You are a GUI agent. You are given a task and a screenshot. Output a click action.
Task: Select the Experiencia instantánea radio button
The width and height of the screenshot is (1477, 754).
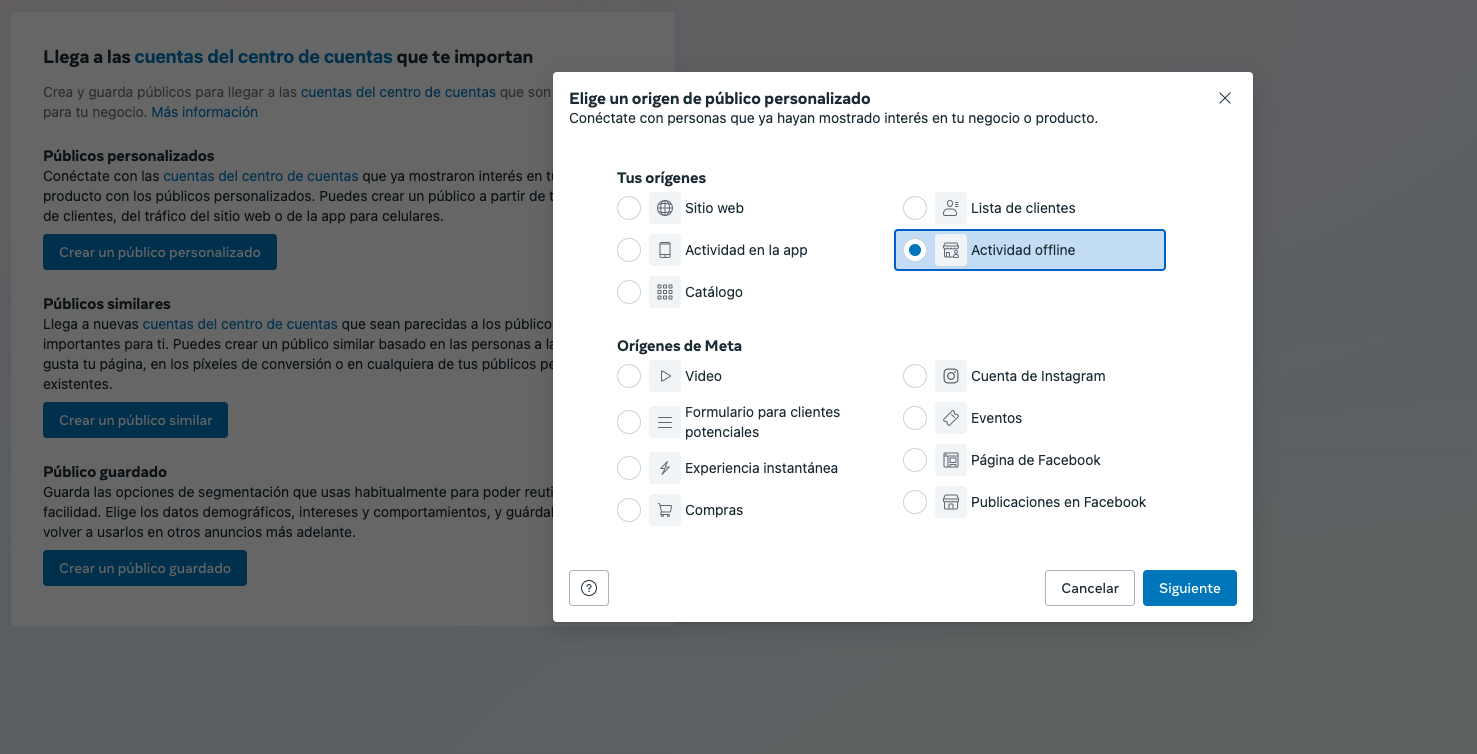(x=629, y=468)
